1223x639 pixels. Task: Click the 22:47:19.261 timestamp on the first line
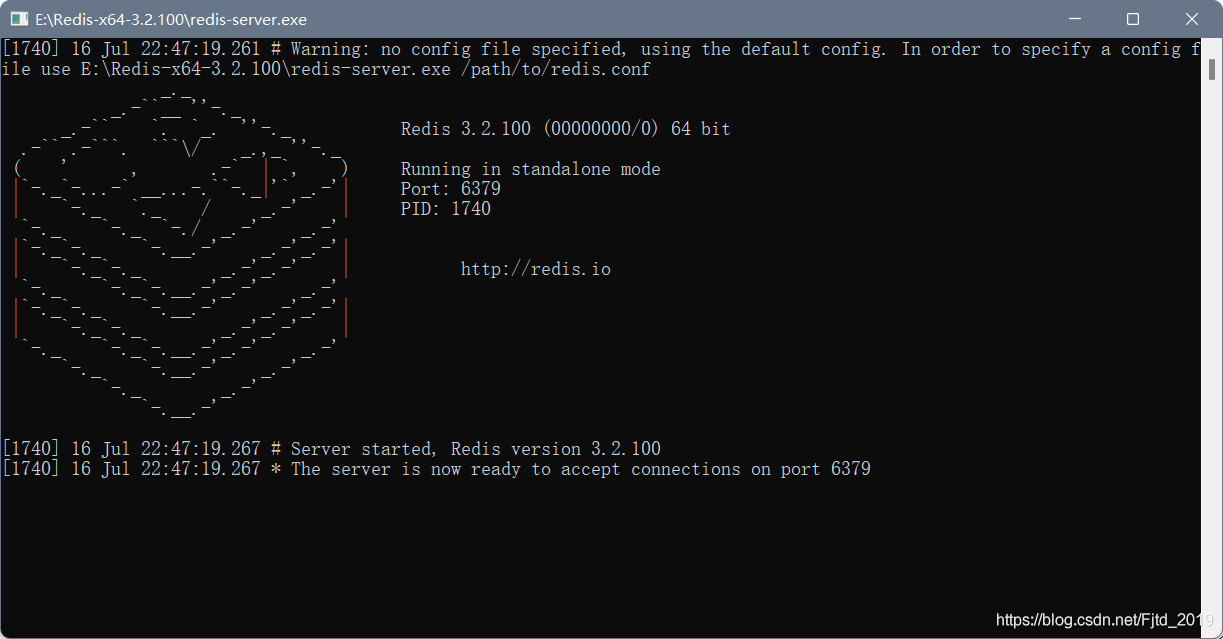(x=200, y=49)
